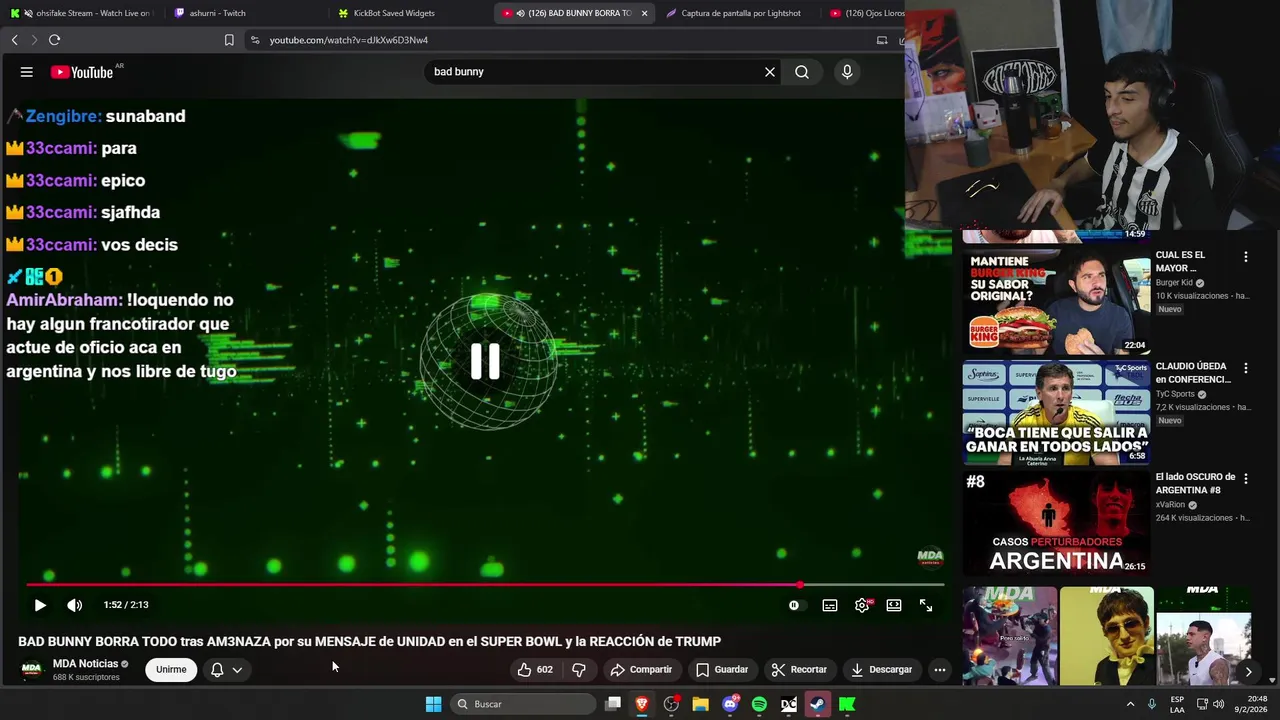Switch to the (126) Ojos Llorosos tab

866,13
